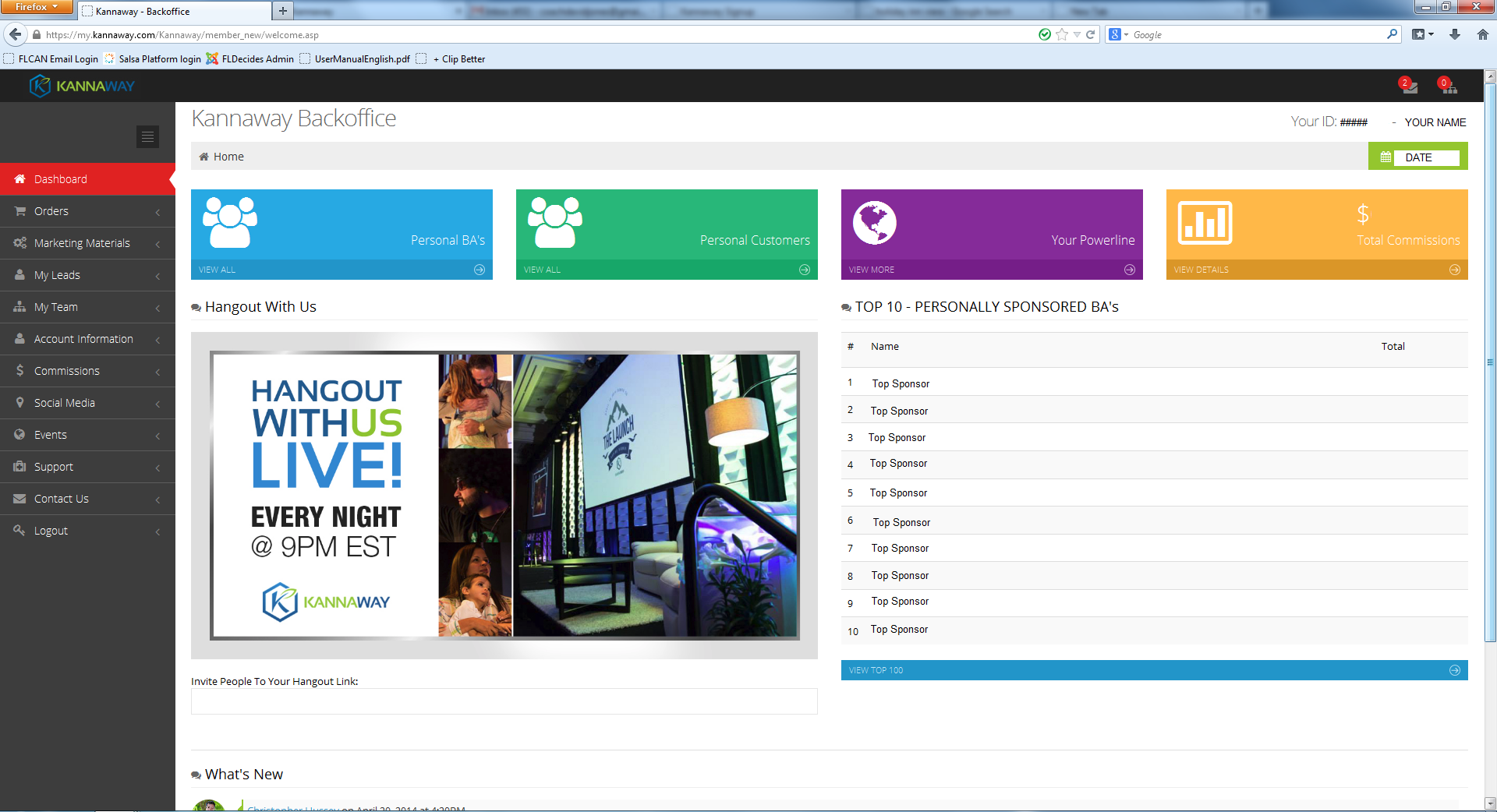Expand the Commissions chevron

157,372
